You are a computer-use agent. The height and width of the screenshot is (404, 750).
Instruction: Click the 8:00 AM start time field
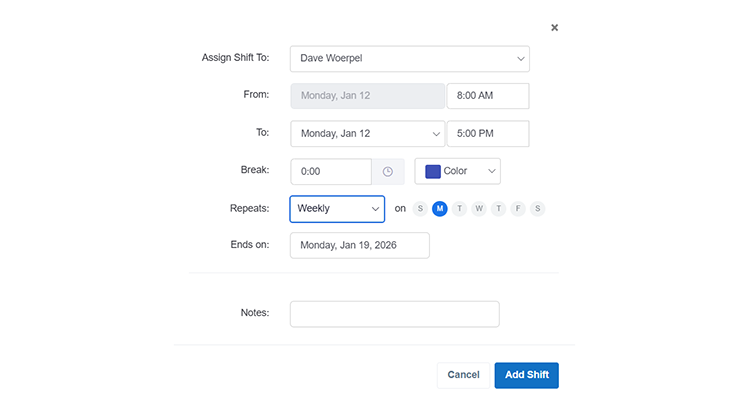click(x=487, y=96)
